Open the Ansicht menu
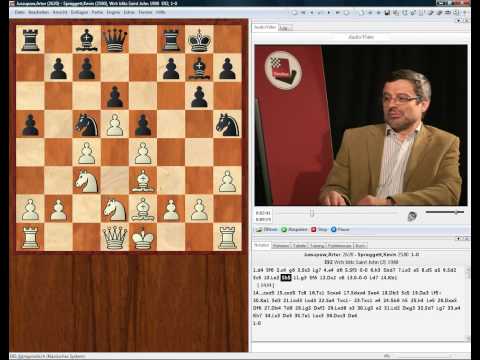Image resolution: width=480 pixels, height=360 pixels. (x=60, y=12)
